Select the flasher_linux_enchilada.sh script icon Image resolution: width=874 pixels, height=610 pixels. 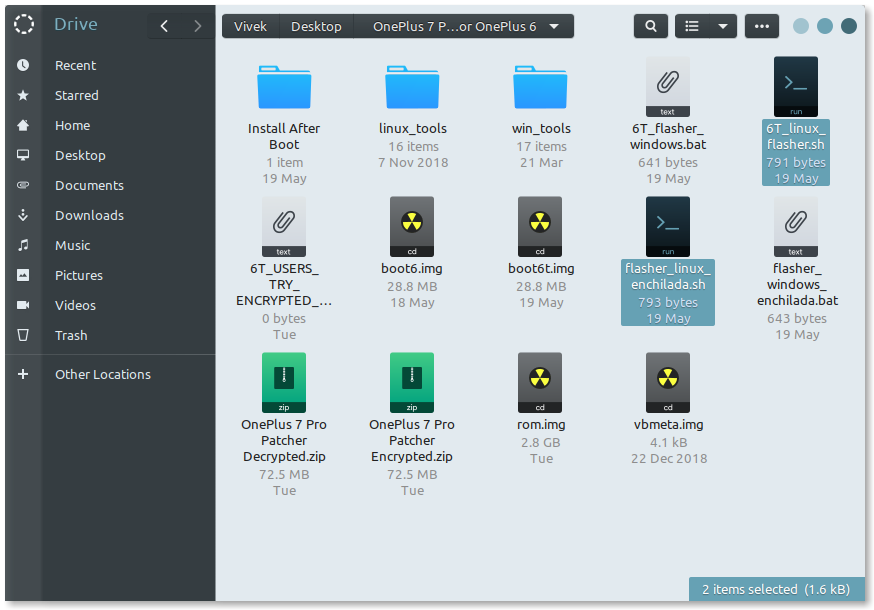668,226
